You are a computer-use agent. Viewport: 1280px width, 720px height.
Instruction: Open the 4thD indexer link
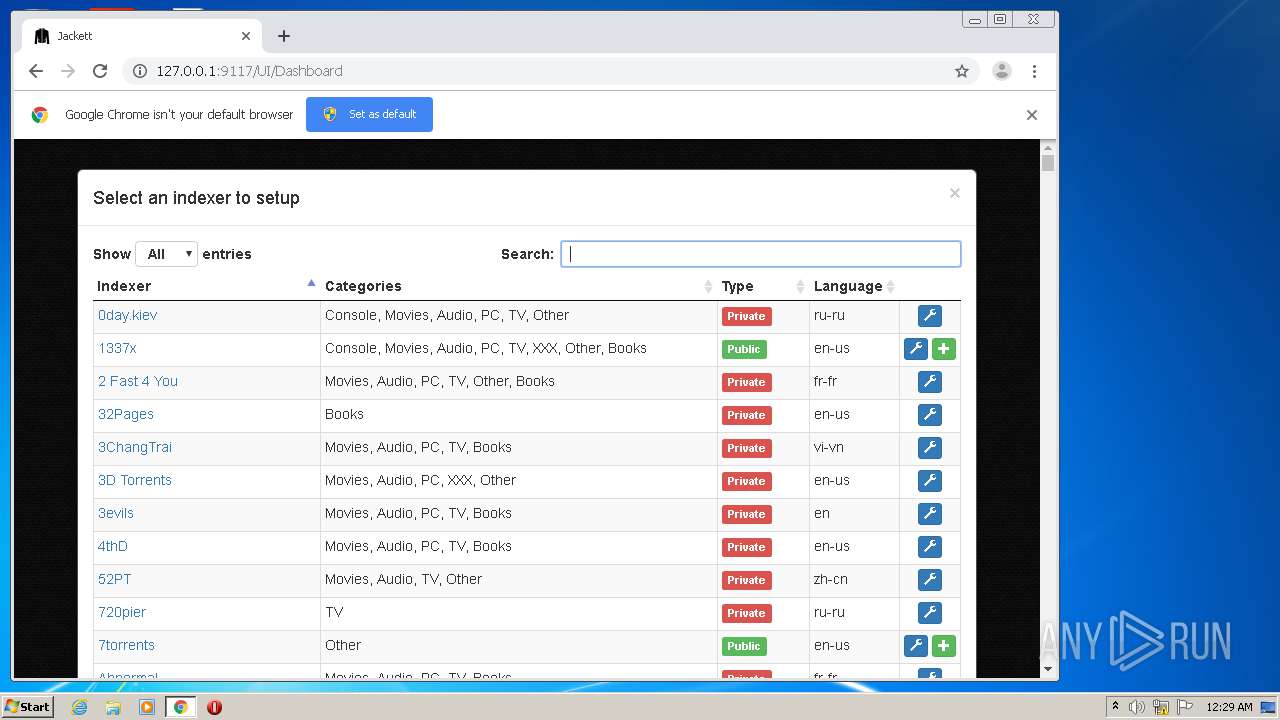click(113, 546)
